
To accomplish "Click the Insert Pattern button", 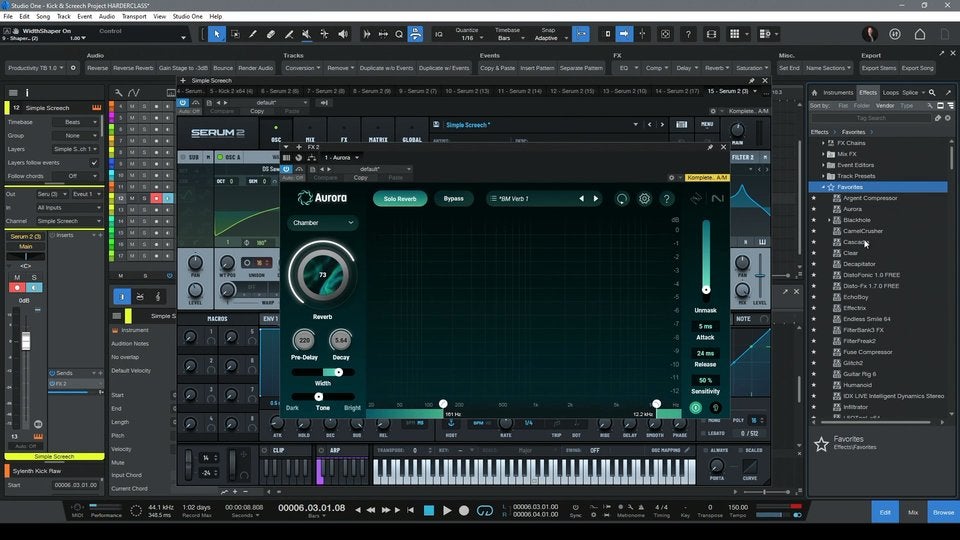I will [537, 68].
